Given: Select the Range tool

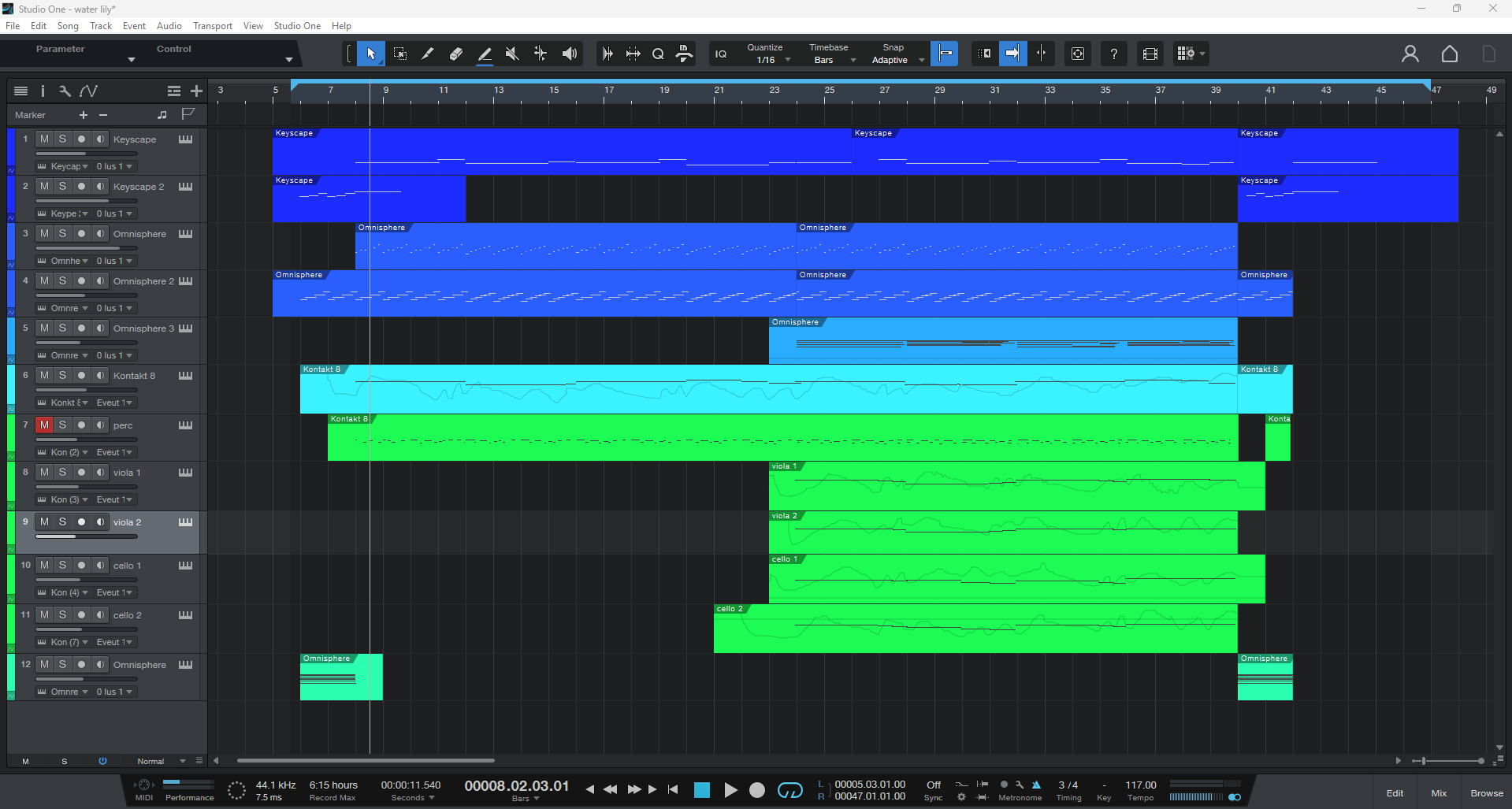Looking at the screenshot, I should tap(400, 54).
